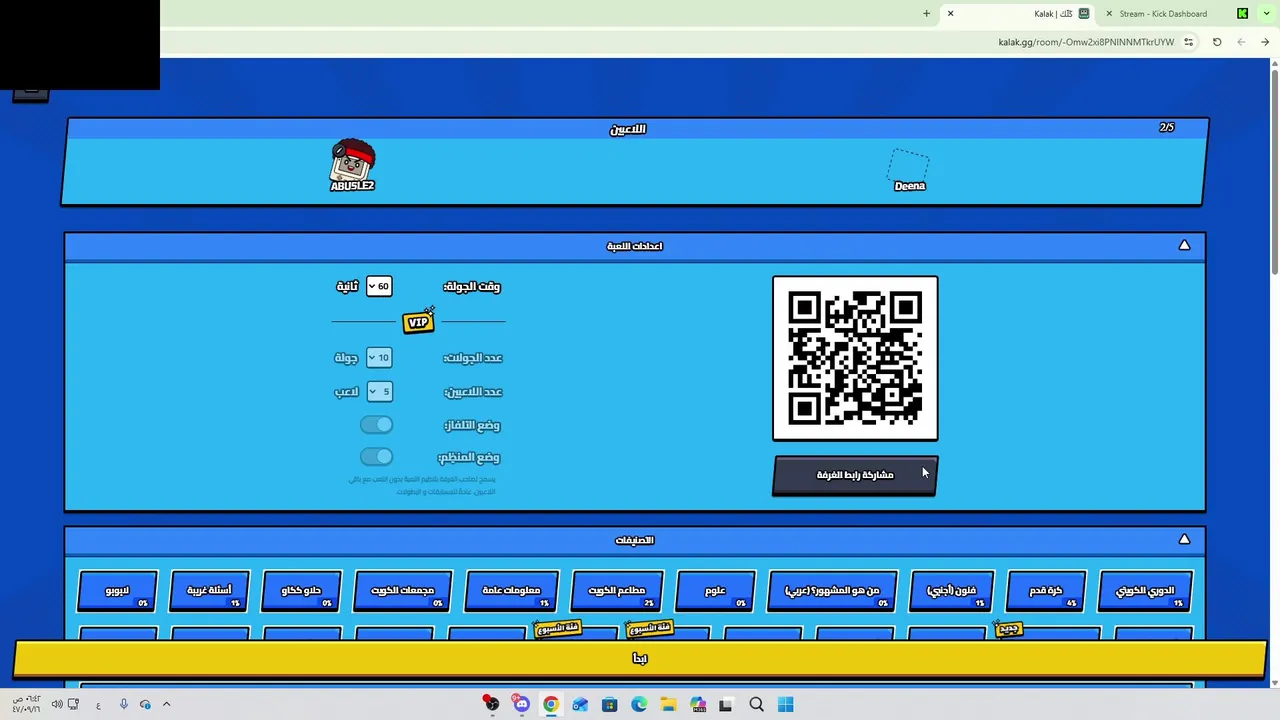Open the Windows Start menu
Viewport: 1280px width, 720px height.
(785, 704)
